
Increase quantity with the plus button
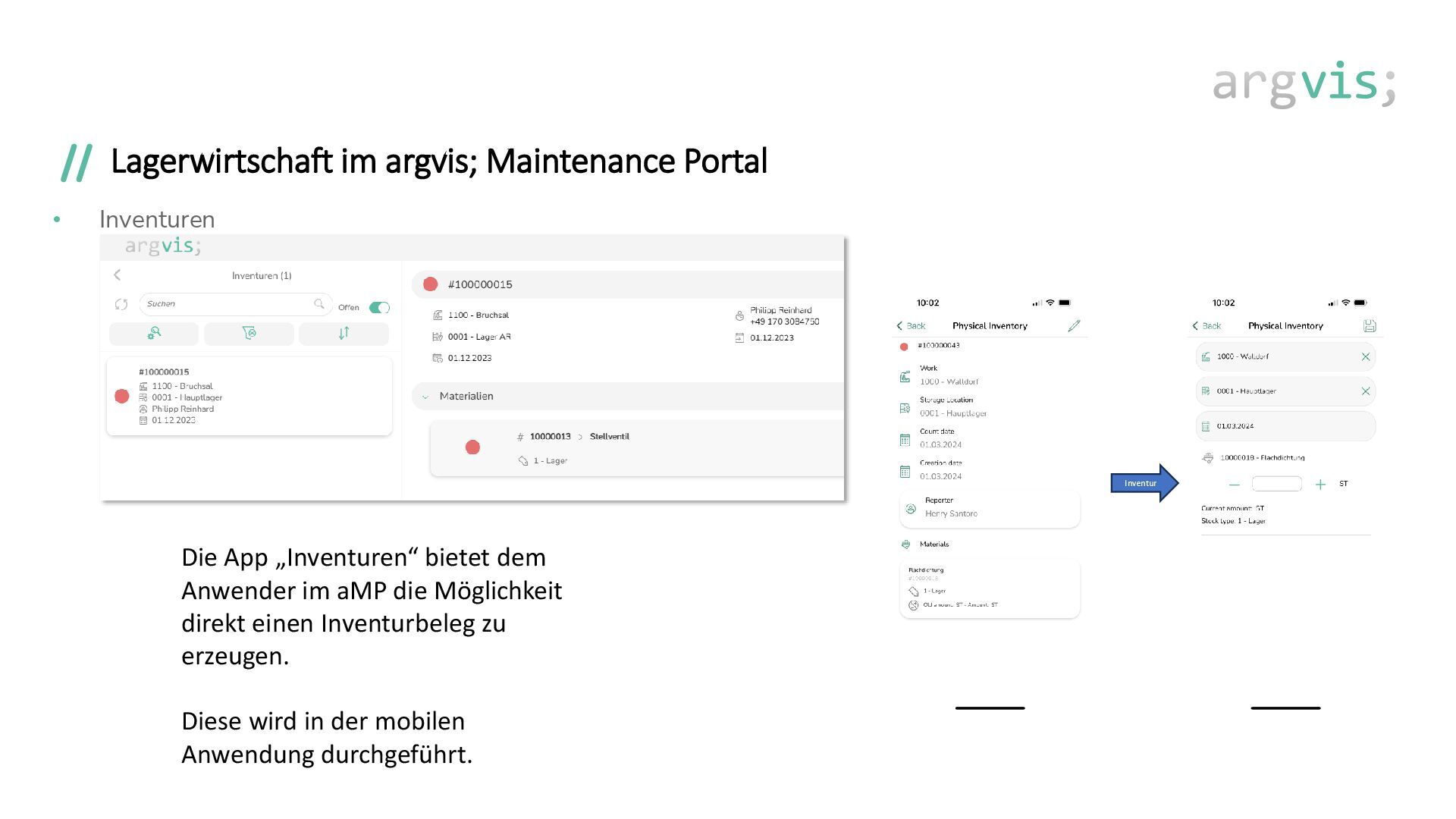pyautogui.click(x=1320, y=485)
